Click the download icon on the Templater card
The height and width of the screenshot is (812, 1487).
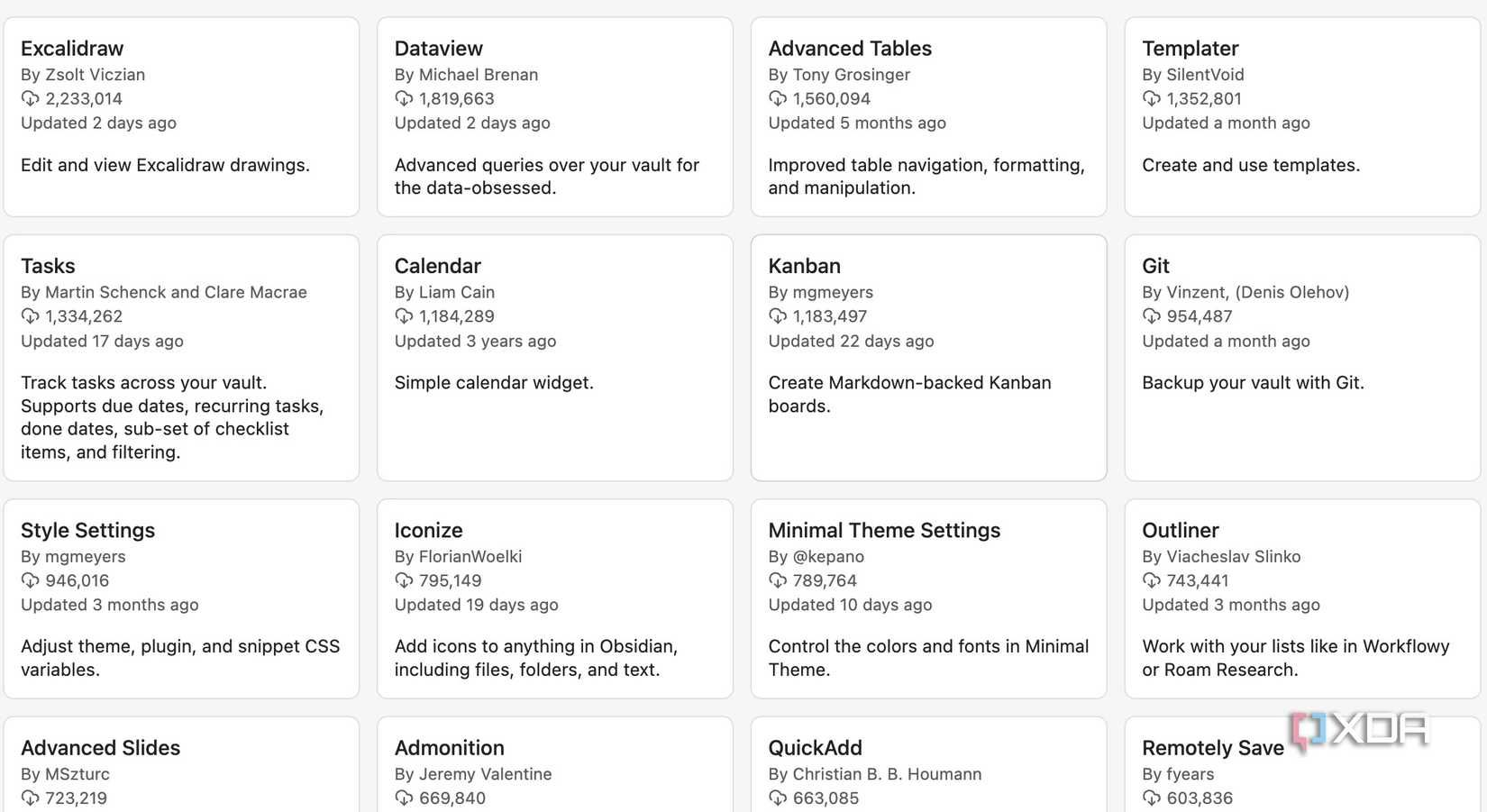[x=1150, y=98]
